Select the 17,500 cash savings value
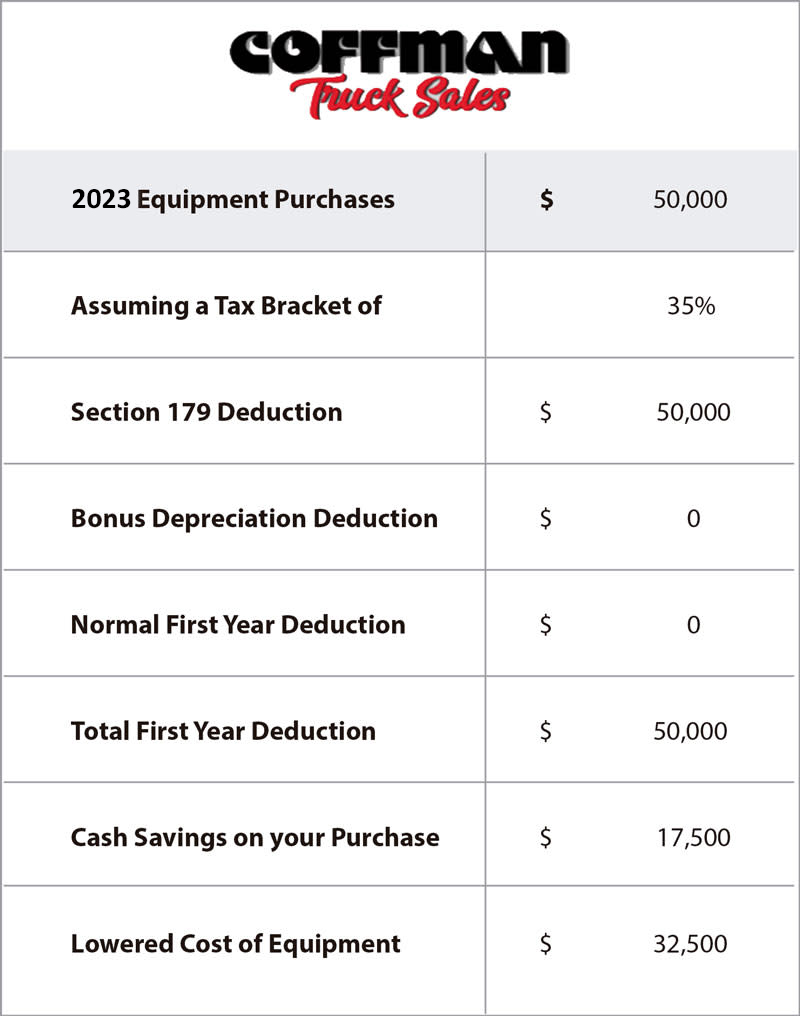This screenshot has width=800, height=1016. click(693, 837)
